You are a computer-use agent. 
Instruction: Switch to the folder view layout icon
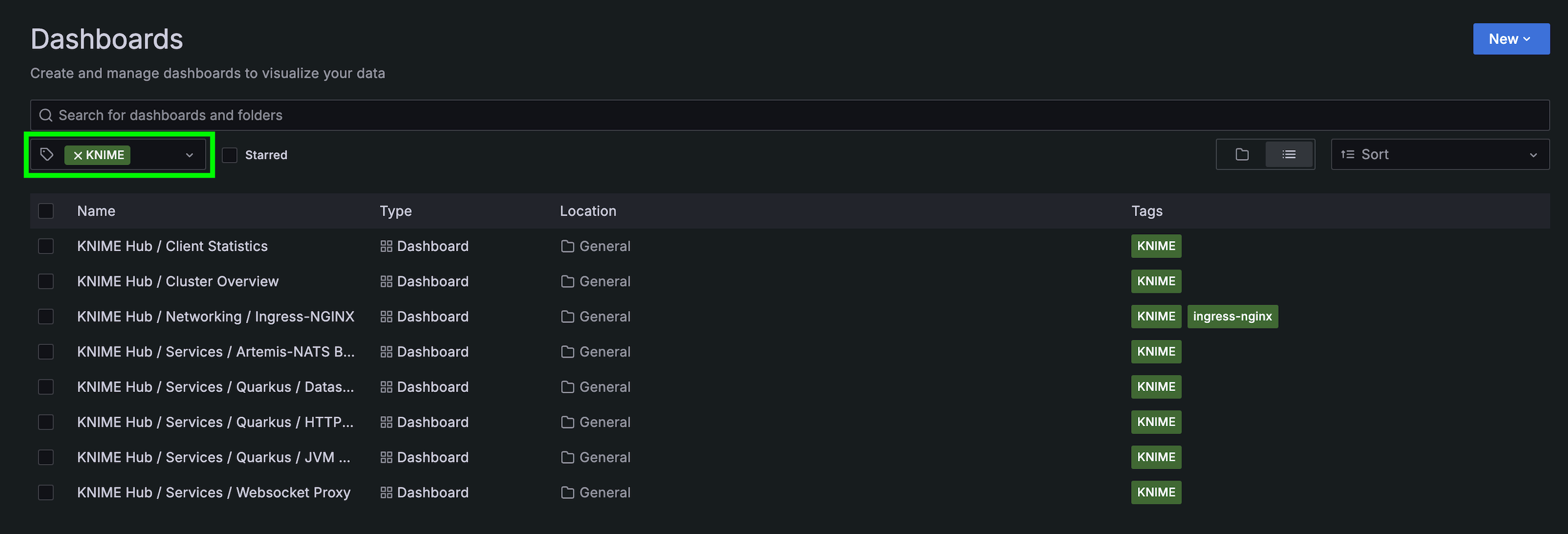[1241, 154]
